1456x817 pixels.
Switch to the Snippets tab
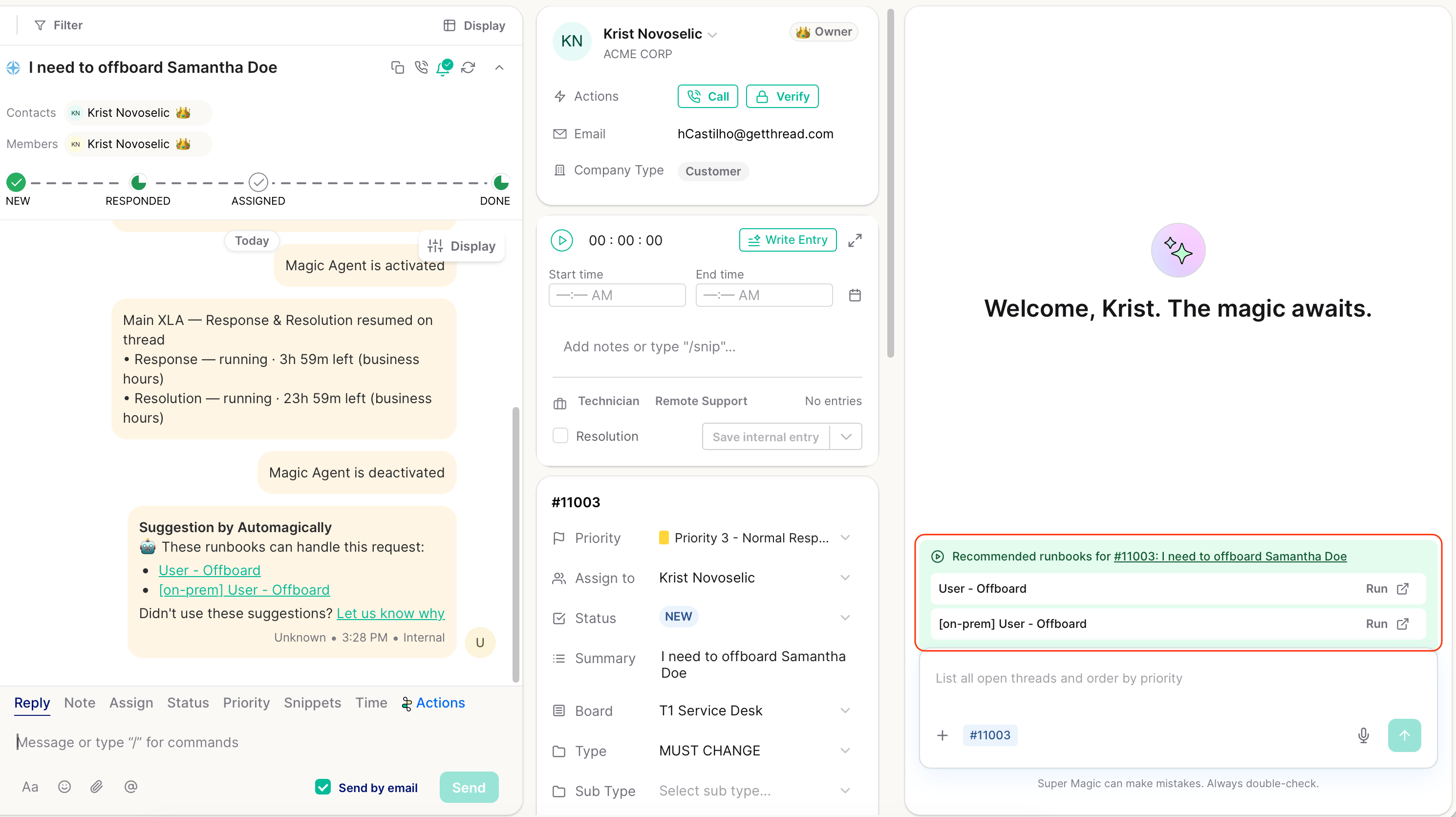pos(313,703)
